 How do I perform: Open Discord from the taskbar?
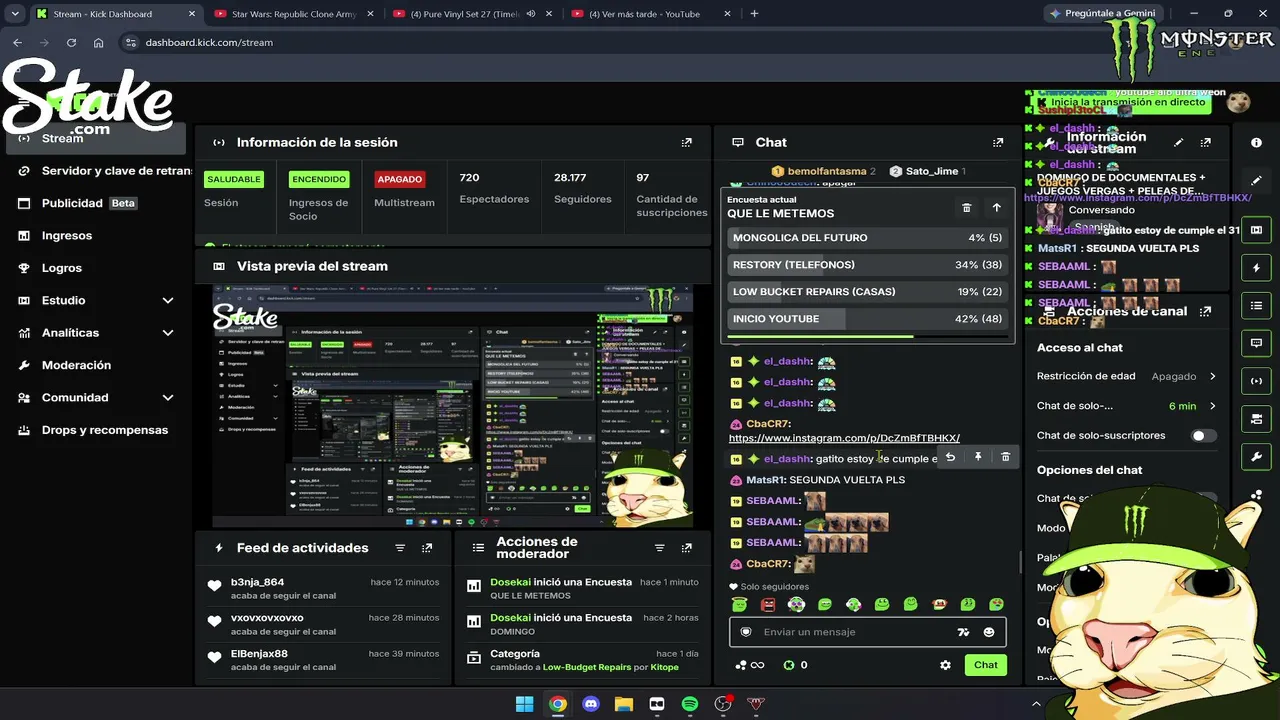591,704
